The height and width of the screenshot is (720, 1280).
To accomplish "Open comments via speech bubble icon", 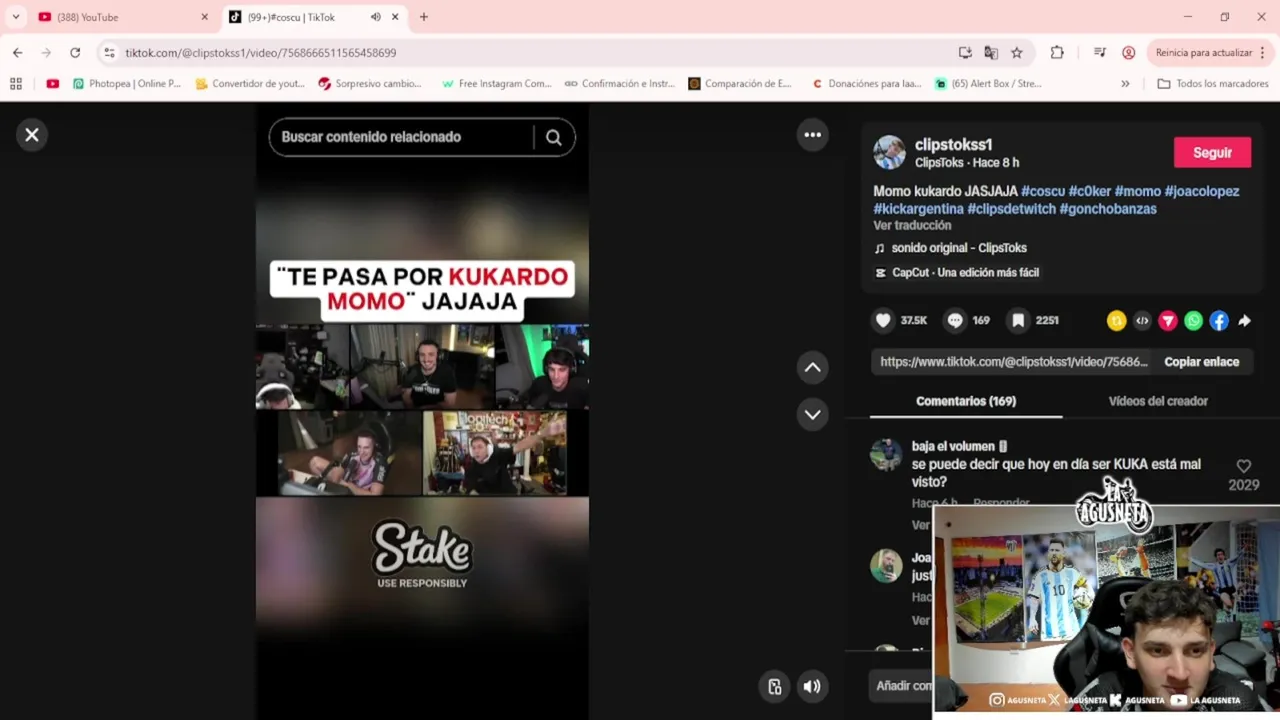I will pyautogui.click(x=955, y=320).
